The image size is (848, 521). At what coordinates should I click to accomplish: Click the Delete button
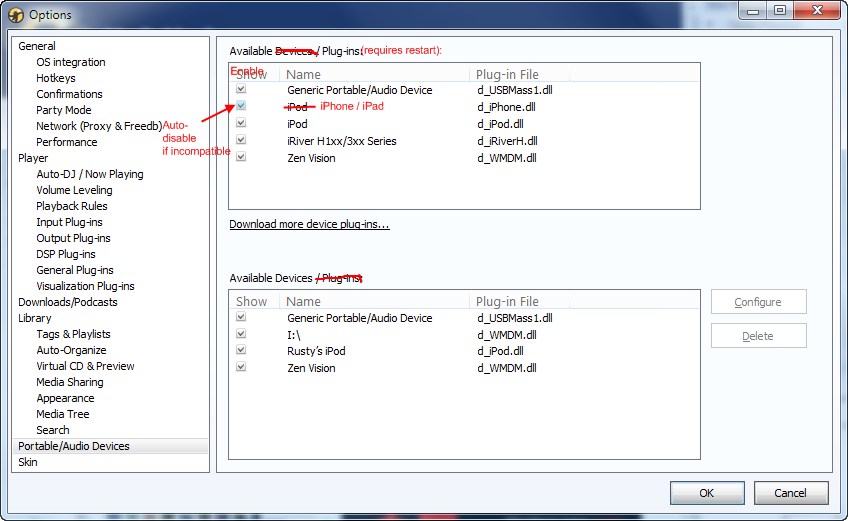(758, 336)
